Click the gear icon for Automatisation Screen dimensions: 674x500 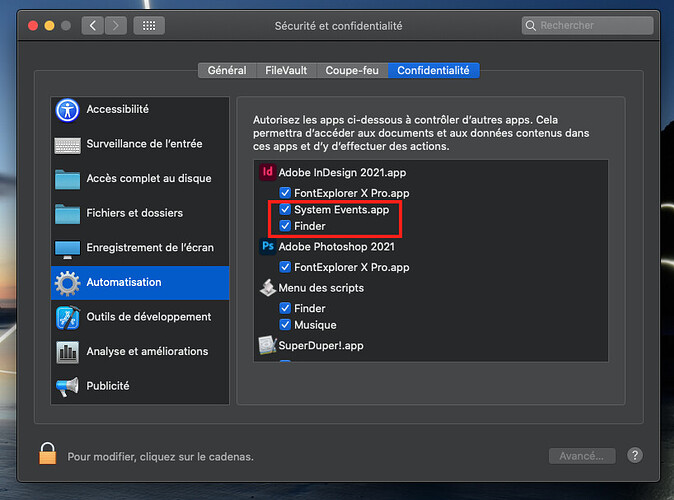click(x=67, y=283)
